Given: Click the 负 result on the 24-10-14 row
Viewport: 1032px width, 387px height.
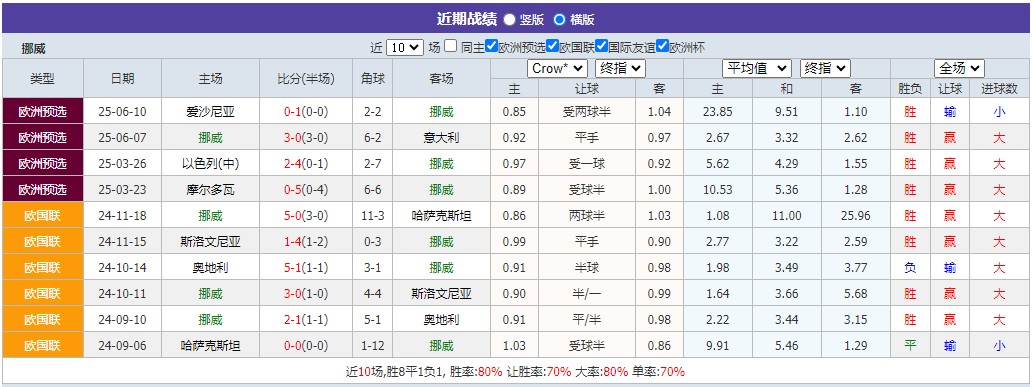Looking at the screenshot, I should (910, 268).
